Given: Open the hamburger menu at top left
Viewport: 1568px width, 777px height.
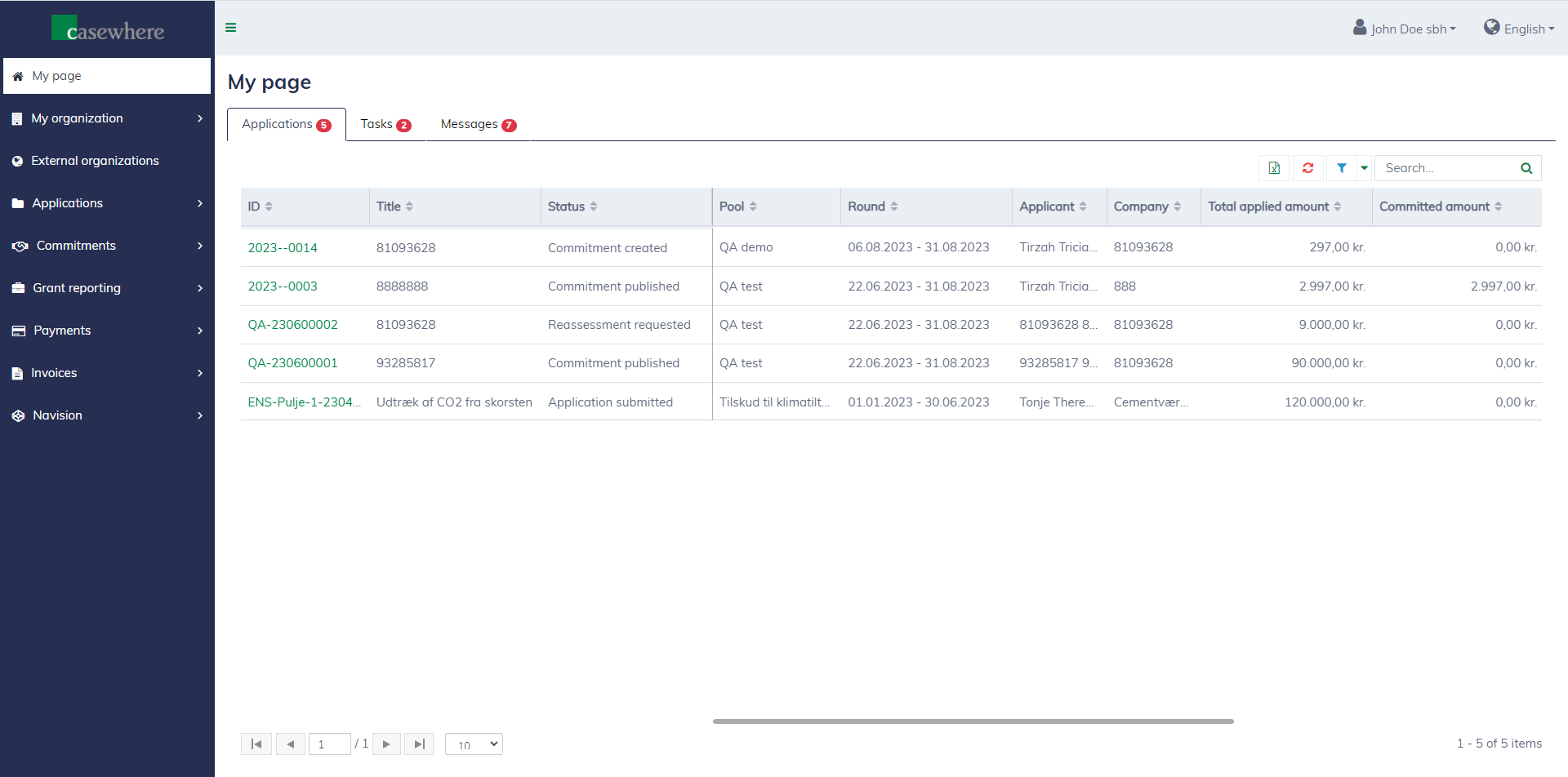Looking at the screenshot, I should (x=231, y=28).
